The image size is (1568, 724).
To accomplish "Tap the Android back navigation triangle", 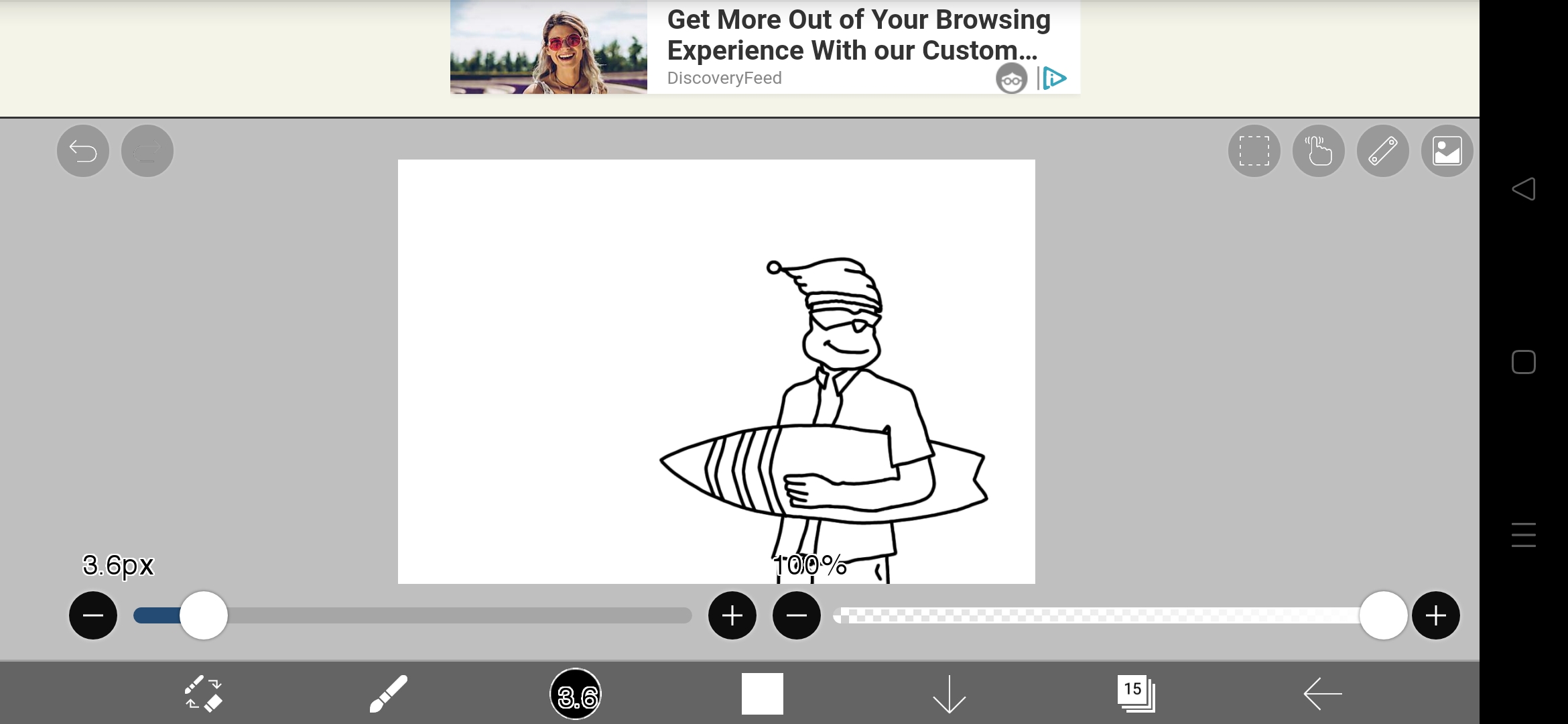I will 1524,189.
